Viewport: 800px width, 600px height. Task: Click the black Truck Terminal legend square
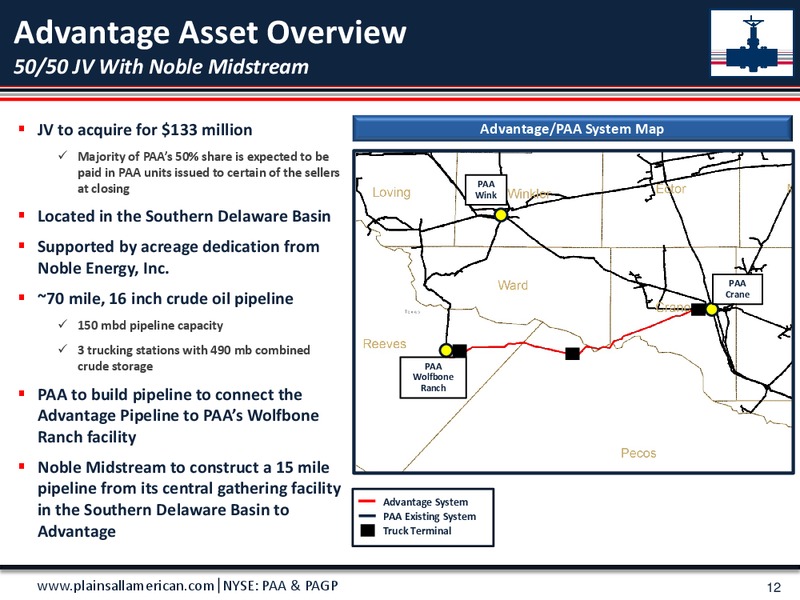(367, 531)
